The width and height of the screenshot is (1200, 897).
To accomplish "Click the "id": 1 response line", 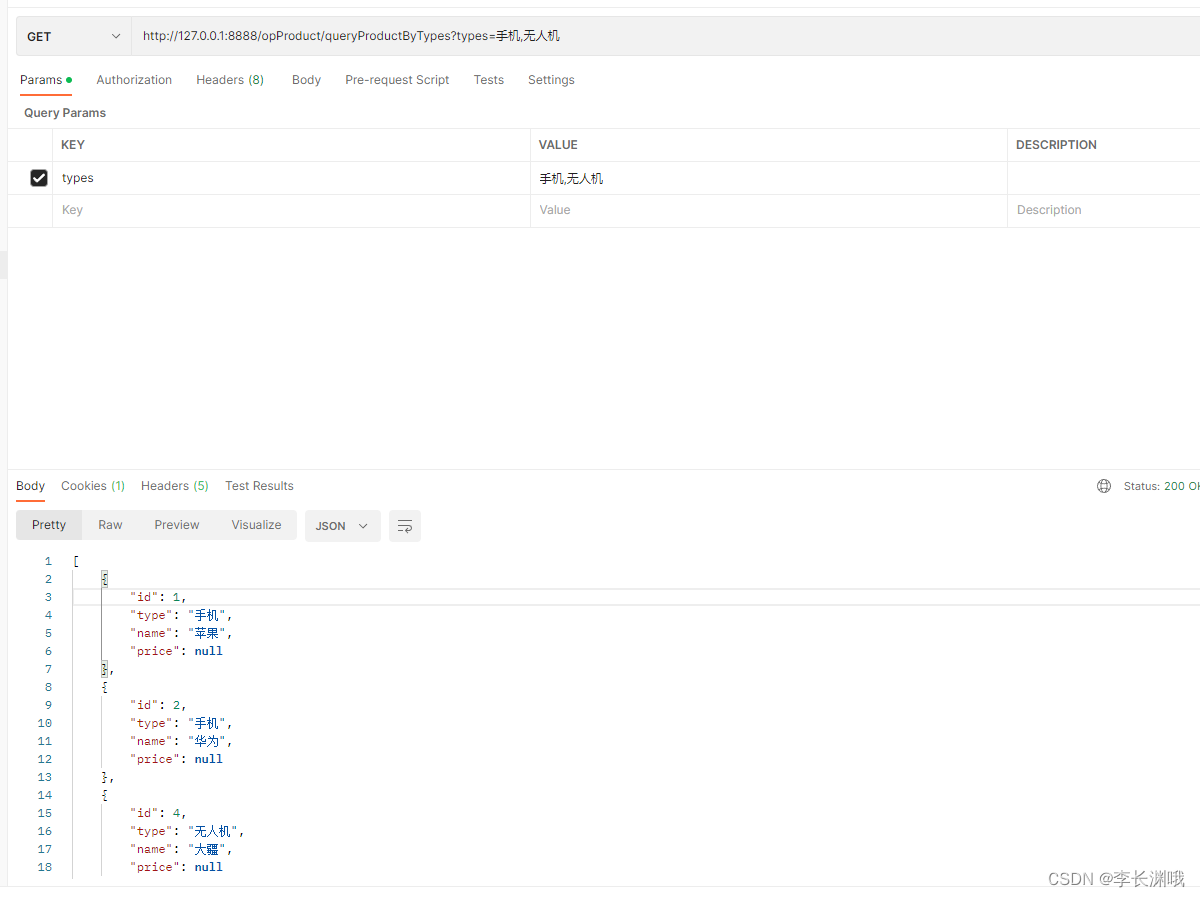I will point(158,597).
